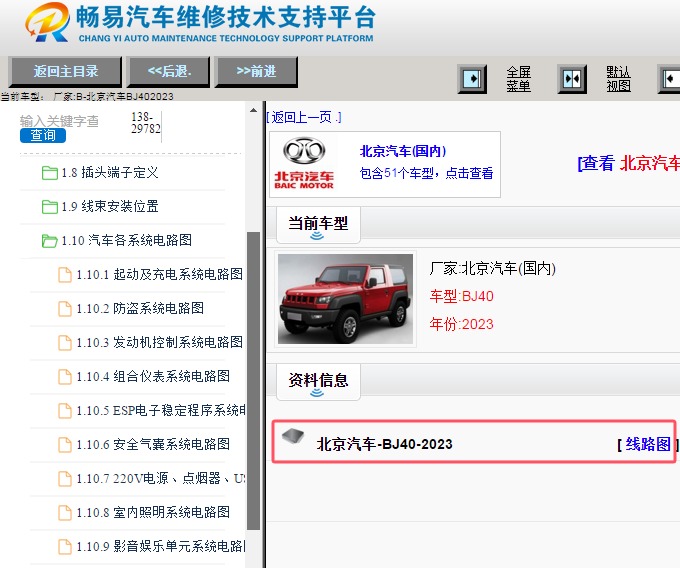Open 1.10.8 室内照明系统电路图

coord(153,512)
